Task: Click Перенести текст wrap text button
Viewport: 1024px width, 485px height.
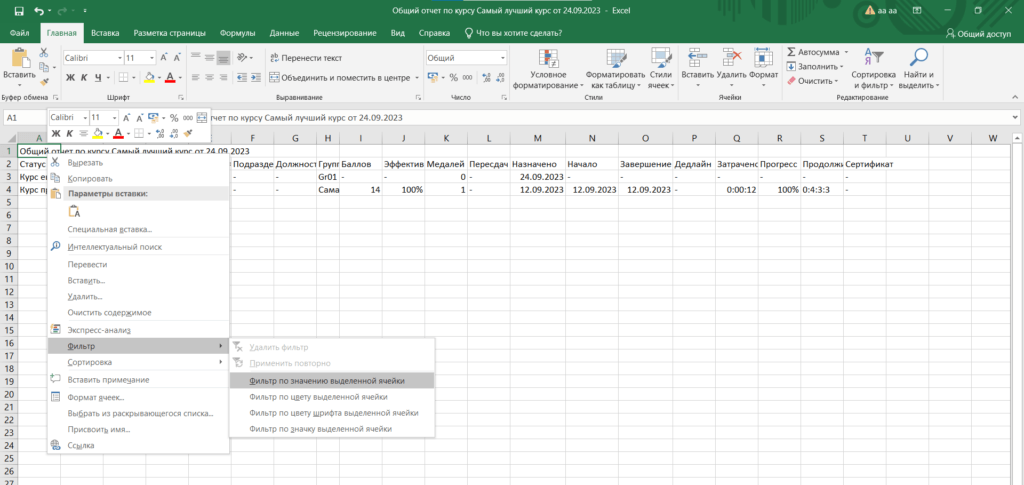Action: pos(306,58)
